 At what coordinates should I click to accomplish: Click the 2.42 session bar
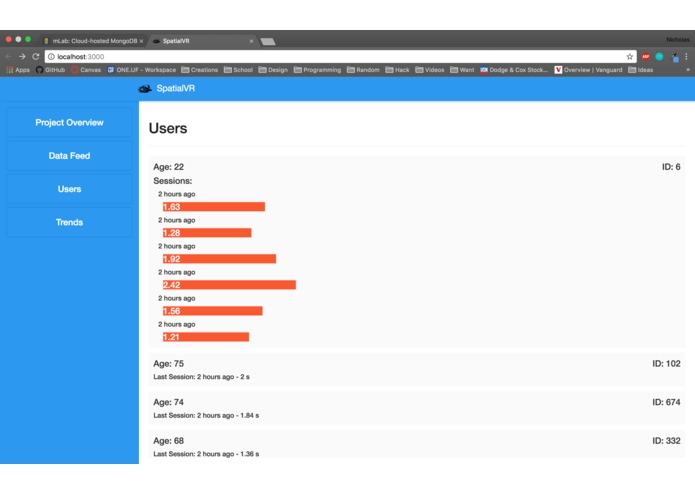[229, 285]
